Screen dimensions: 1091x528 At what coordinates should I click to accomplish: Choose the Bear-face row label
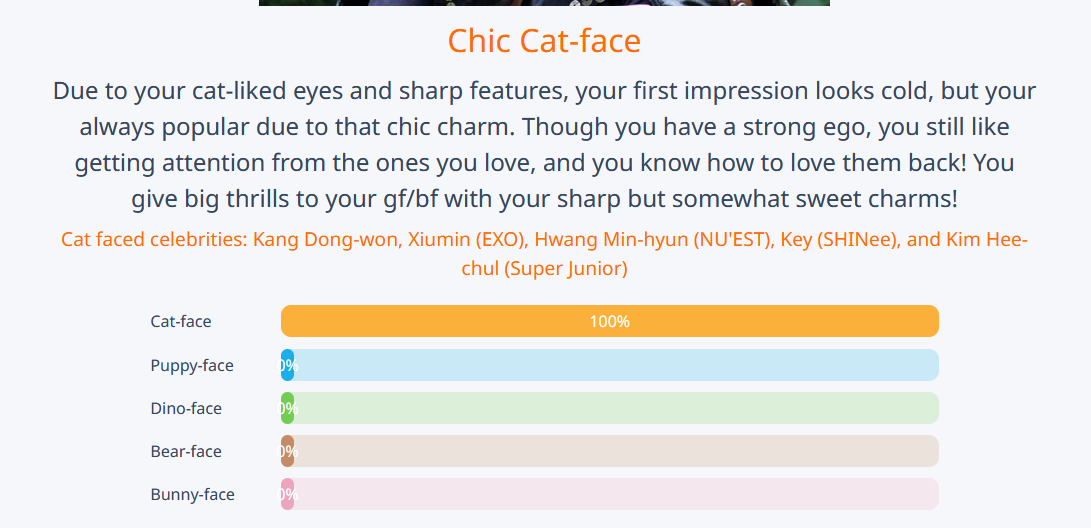(186, 451)
